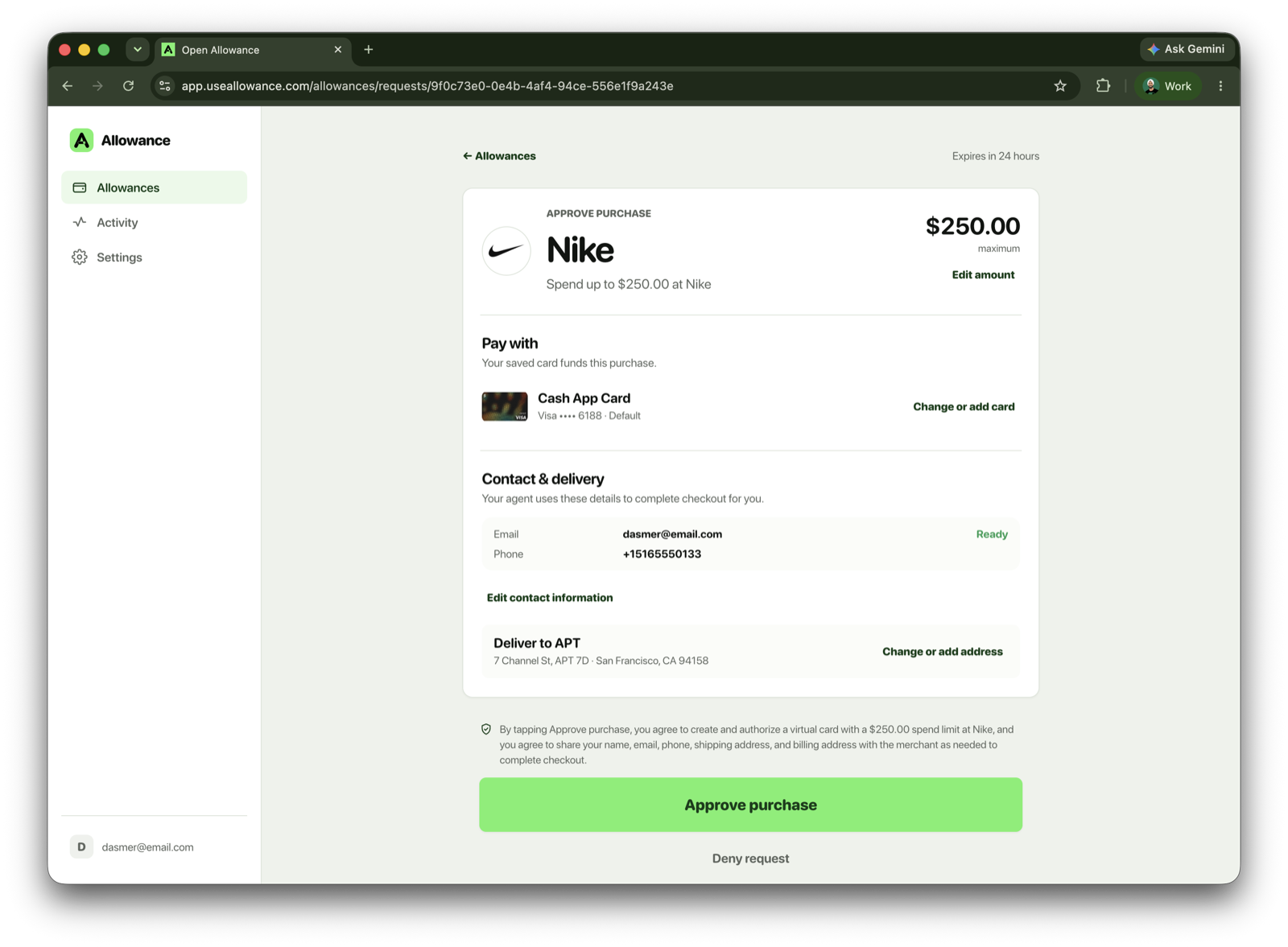Click the Nike swoosh logo
This screenshot has height=947, width=1288.
[506, 251]
